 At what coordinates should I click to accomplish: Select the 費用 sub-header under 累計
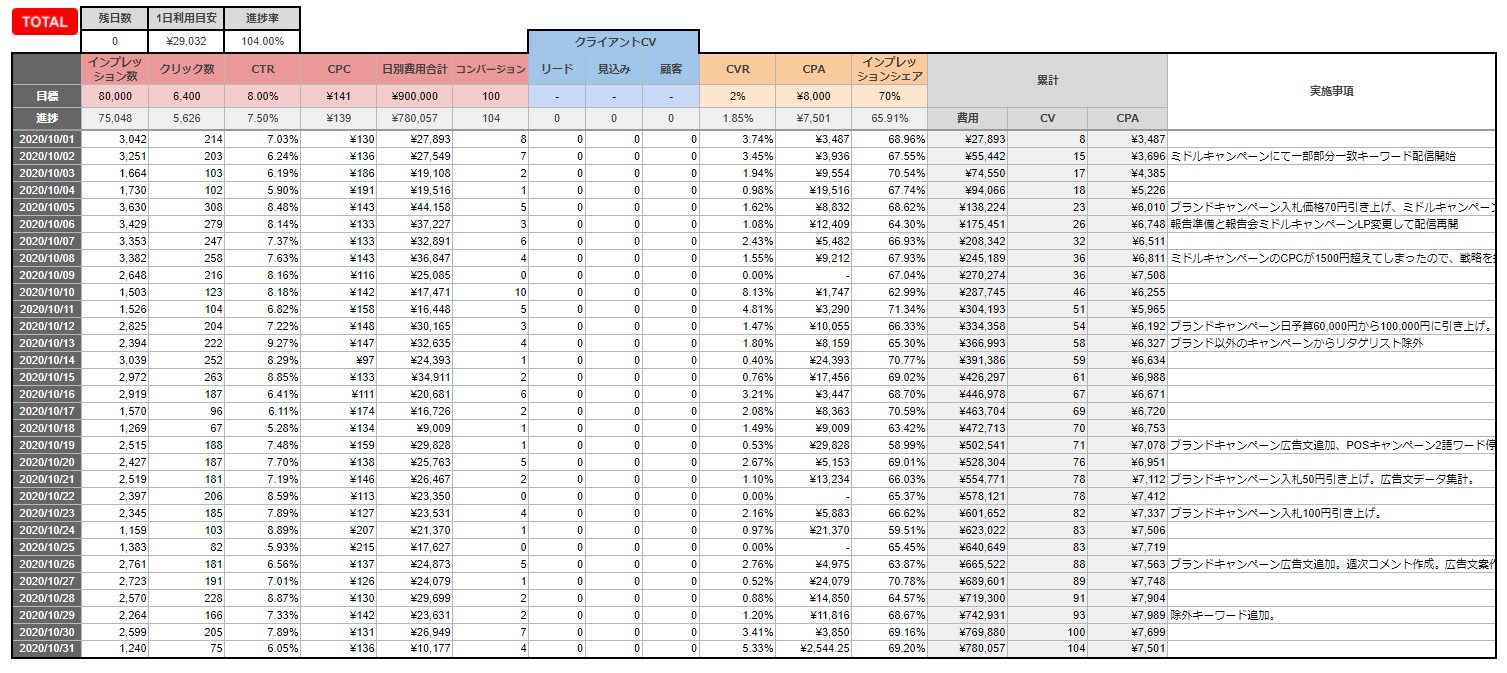(968, 118)
